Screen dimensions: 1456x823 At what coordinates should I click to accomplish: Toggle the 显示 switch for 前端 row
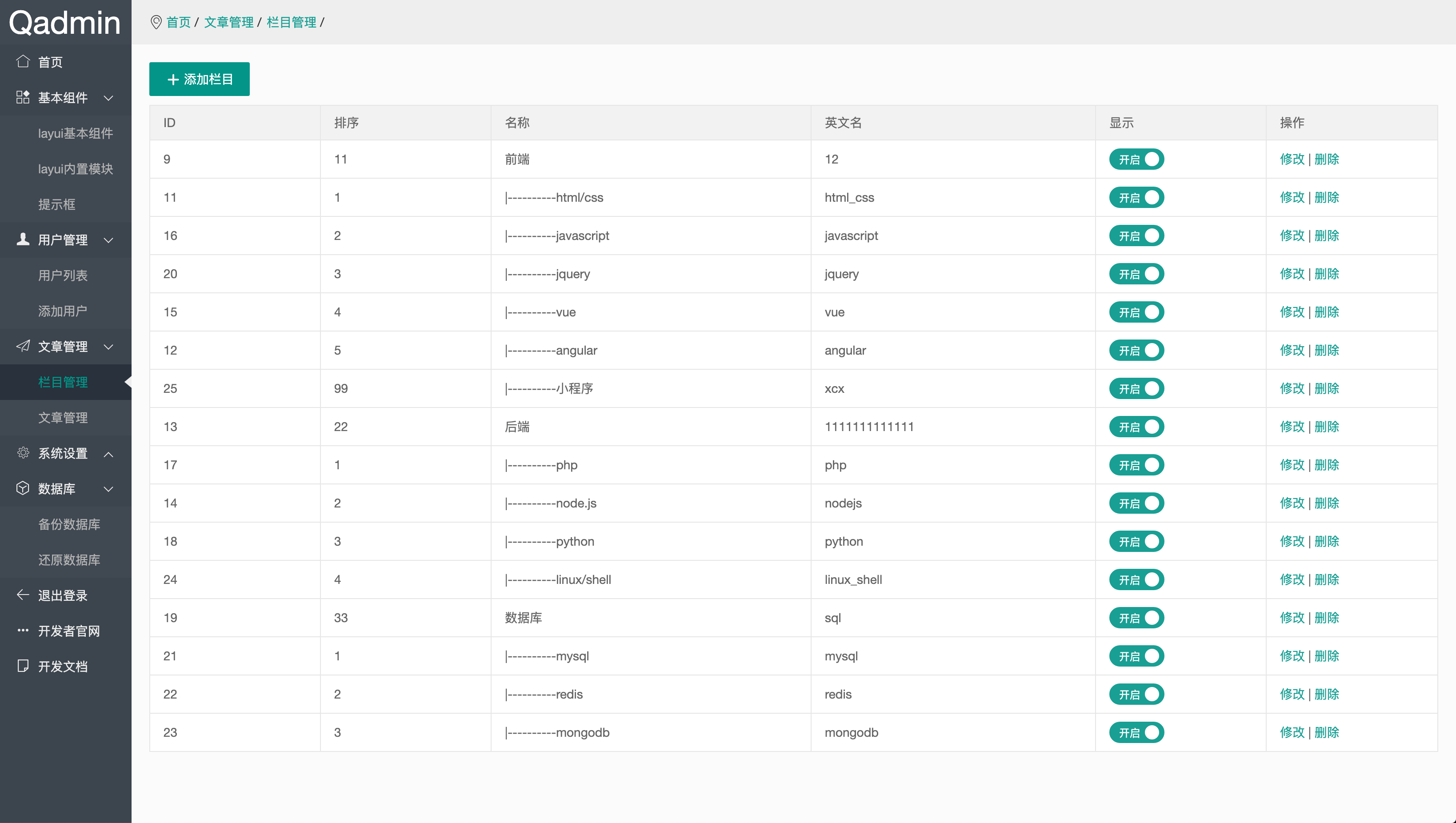click(x=1136, y=160)
